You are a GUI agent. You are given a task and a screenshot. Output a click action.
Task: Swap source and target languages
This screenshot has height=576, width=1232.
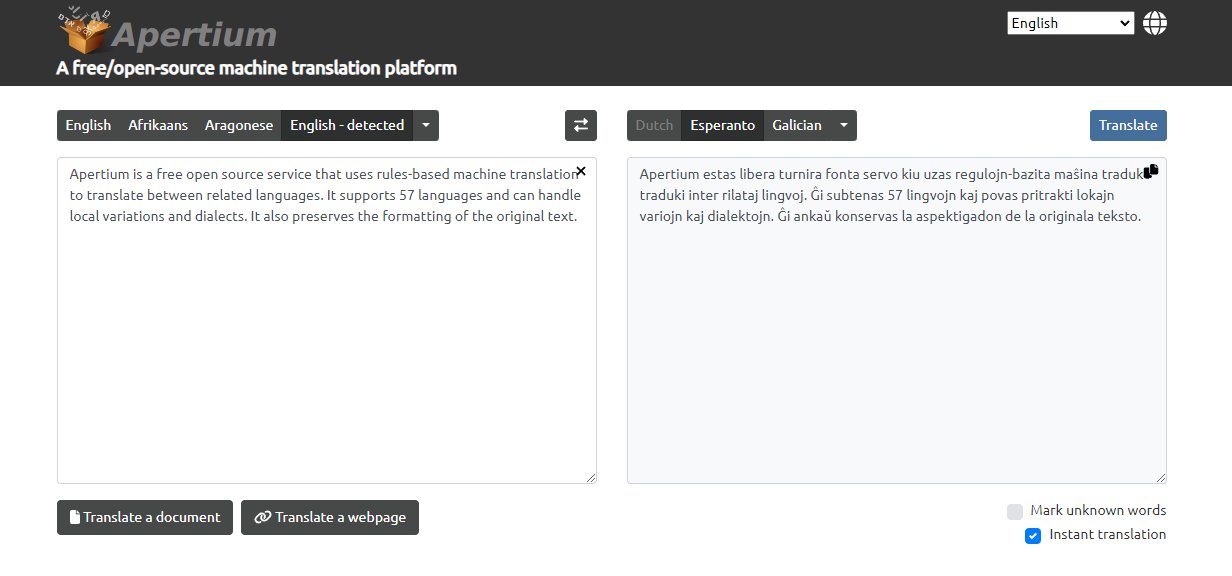tap(581, 125)
